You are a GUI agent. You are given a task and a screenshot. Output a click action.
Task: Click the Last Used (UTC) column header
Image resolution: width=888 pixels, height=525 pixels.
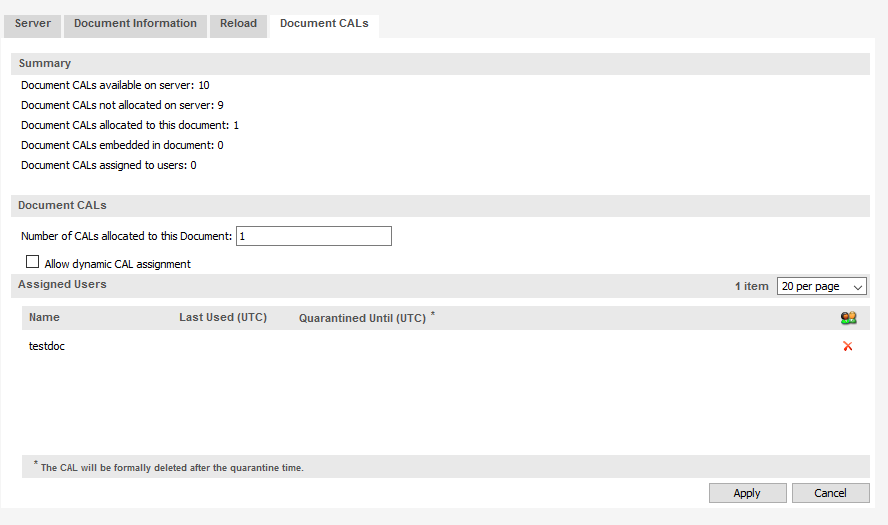[223, 317]
